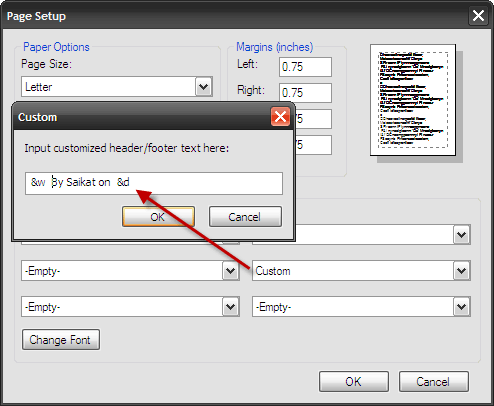
Task: Close the Page Setup window
Action: click(478, 16)
